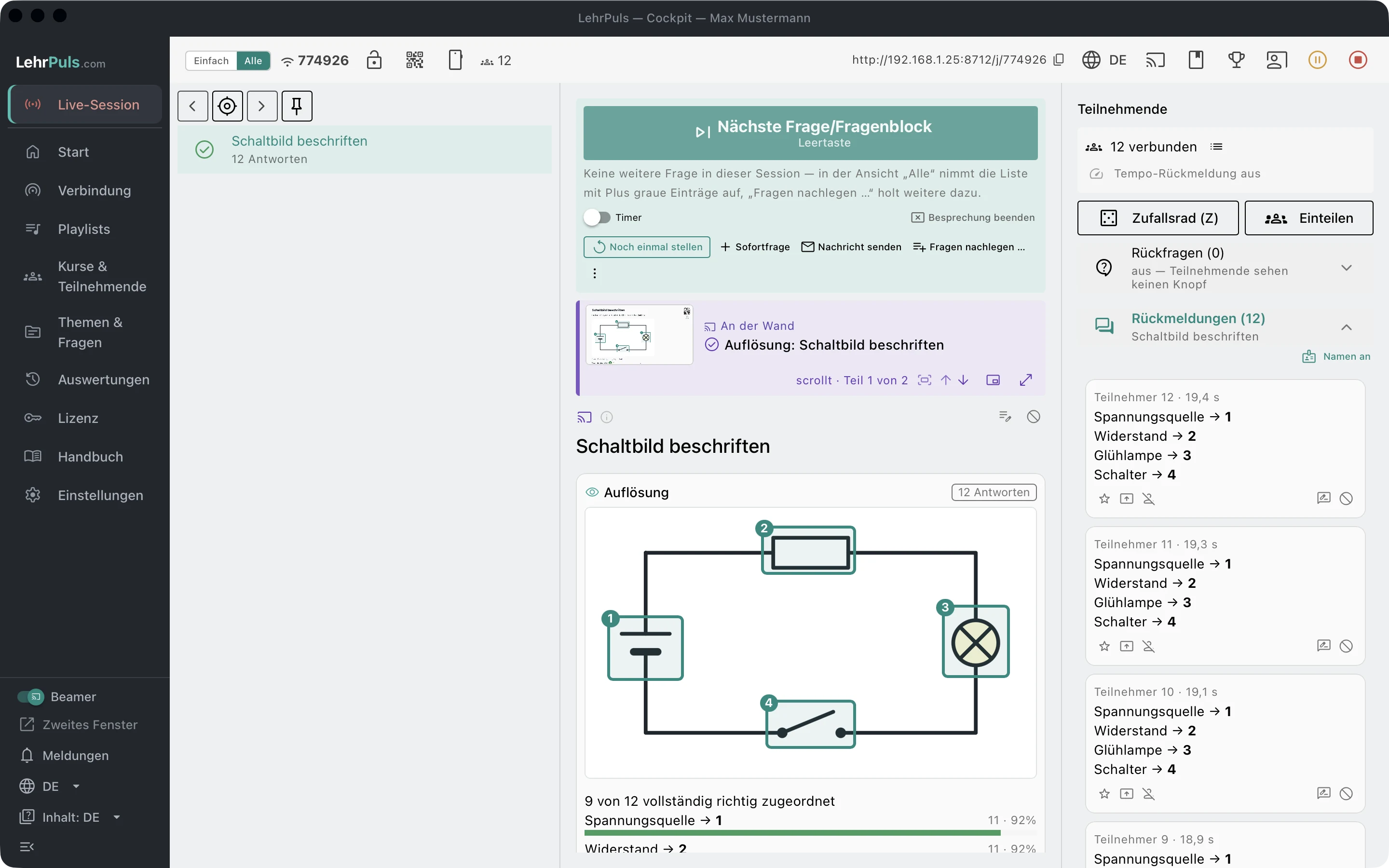Screen dimensions: 1389x868
Task: Block Teilnehmer 11's answer
Action: click(x=1346, y=646)
